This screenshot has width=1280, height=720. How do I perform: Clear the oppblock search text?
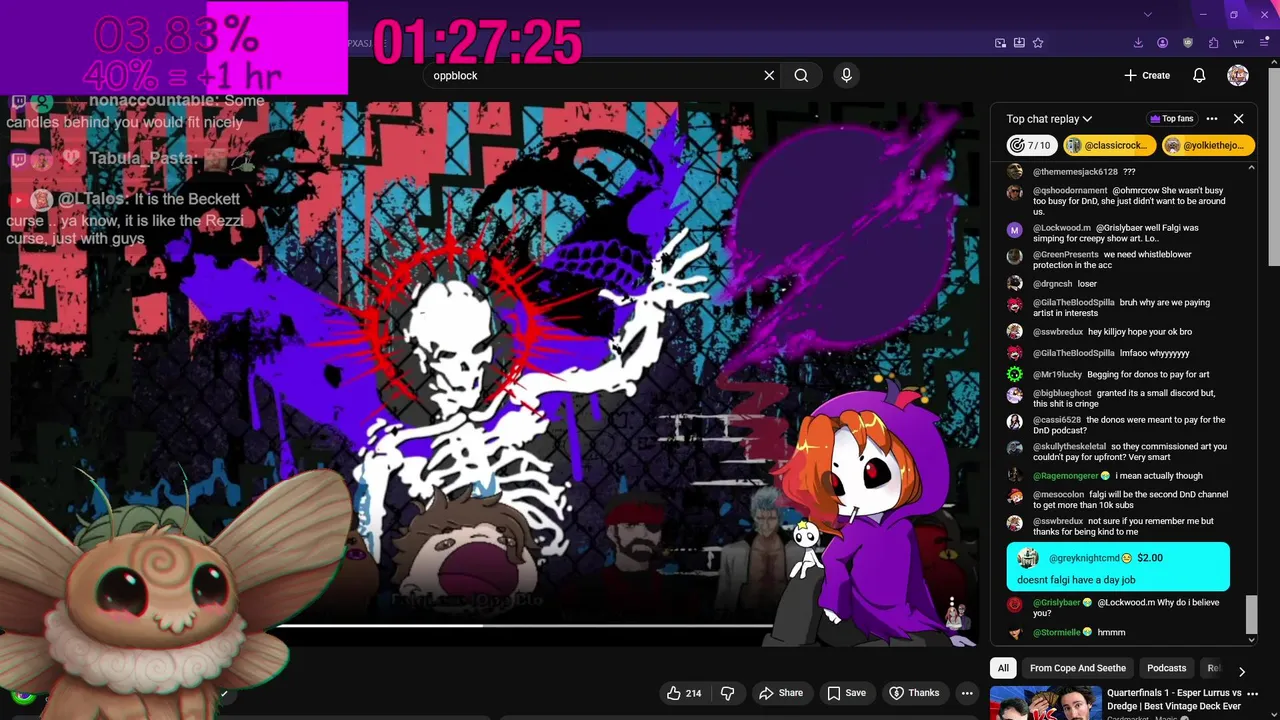pos(769,75)
